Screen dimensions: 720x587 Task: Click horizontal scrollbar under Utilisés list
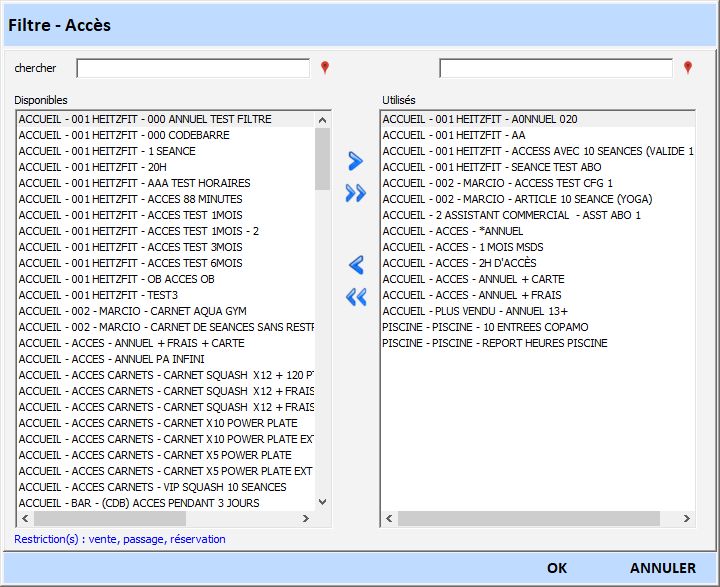point(530,519)
